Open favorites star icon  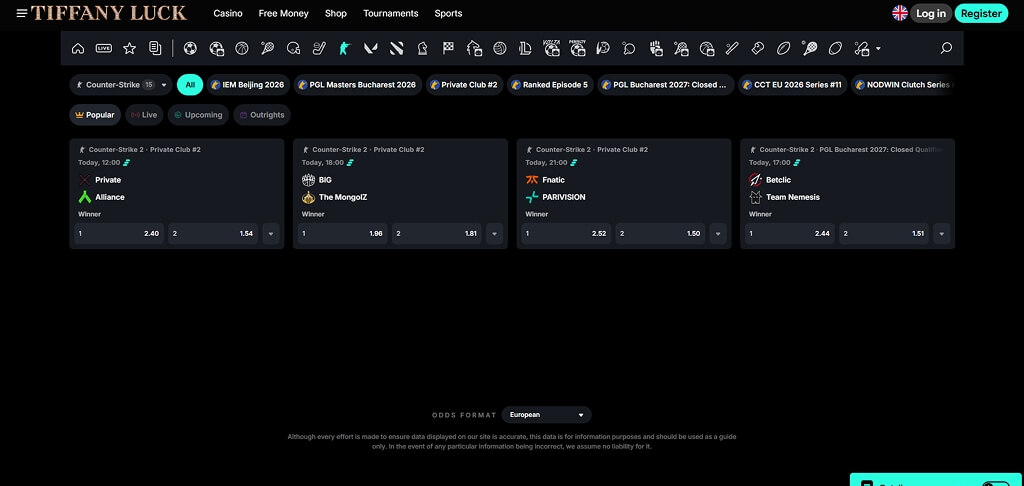click(129, 48)
